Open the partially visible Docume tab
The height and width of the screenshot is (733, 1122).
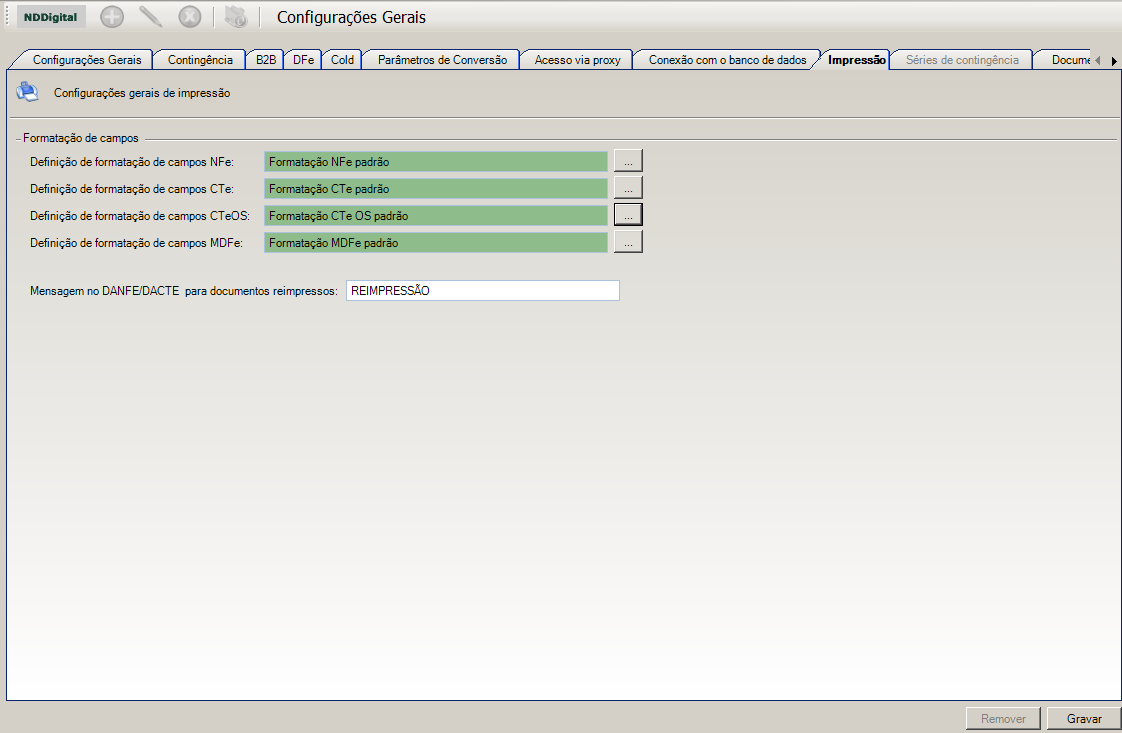click(1070, 60)
